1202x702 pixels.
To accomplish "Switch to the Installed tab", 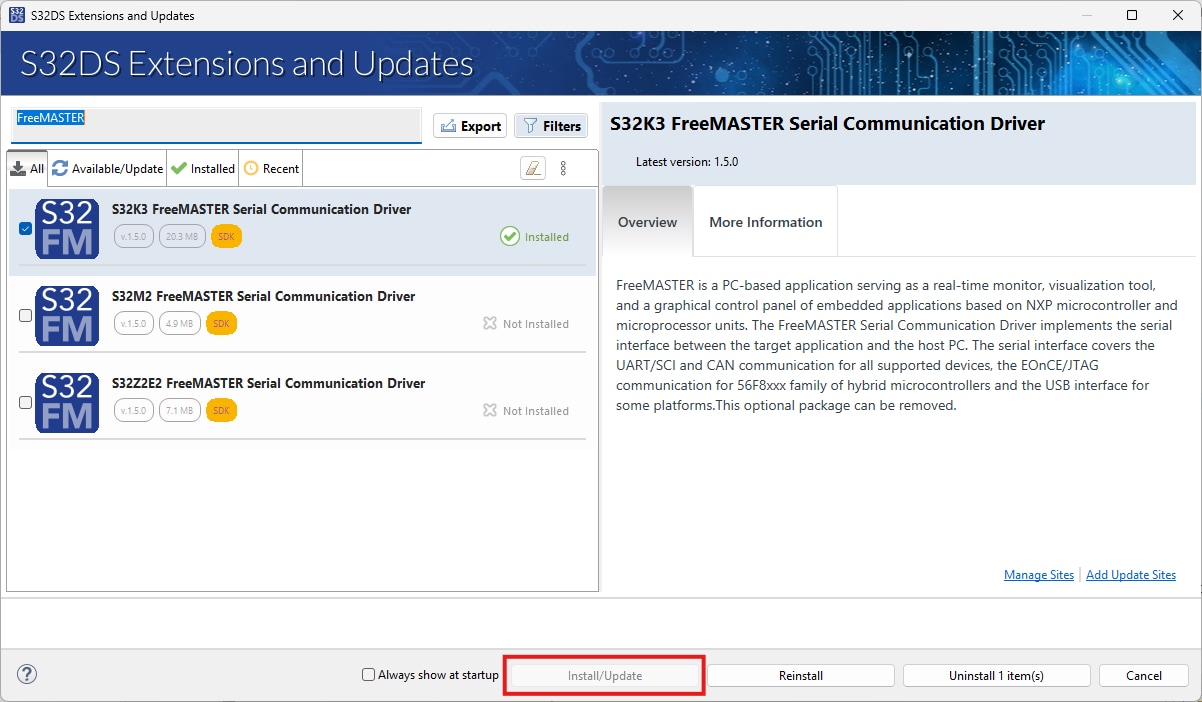I will [203, 169].
